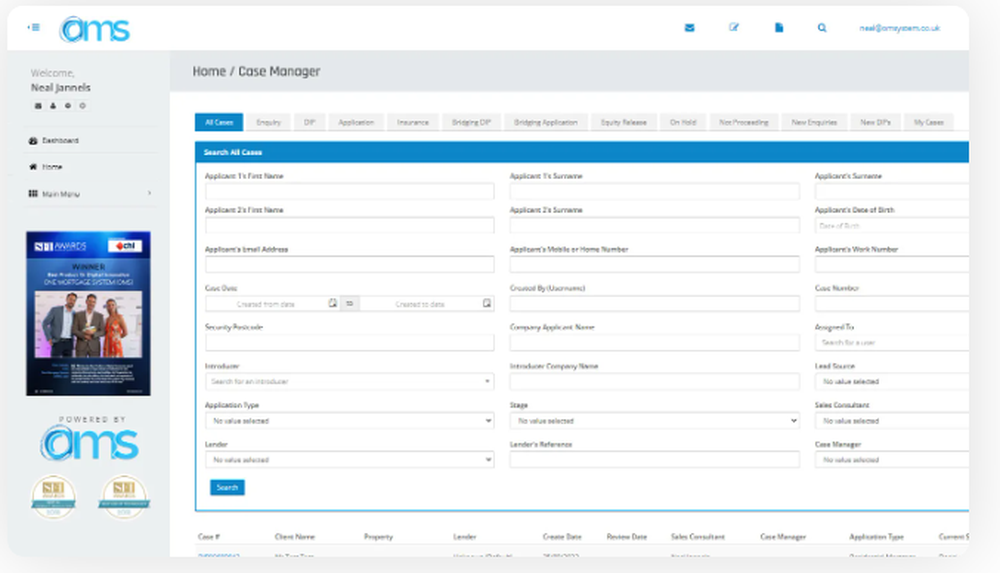Image resolution: width=1000 pixels, height=573 pixels.
Task: Open the document icon in header
Action: pyautogui.click(x=779, y=27)
